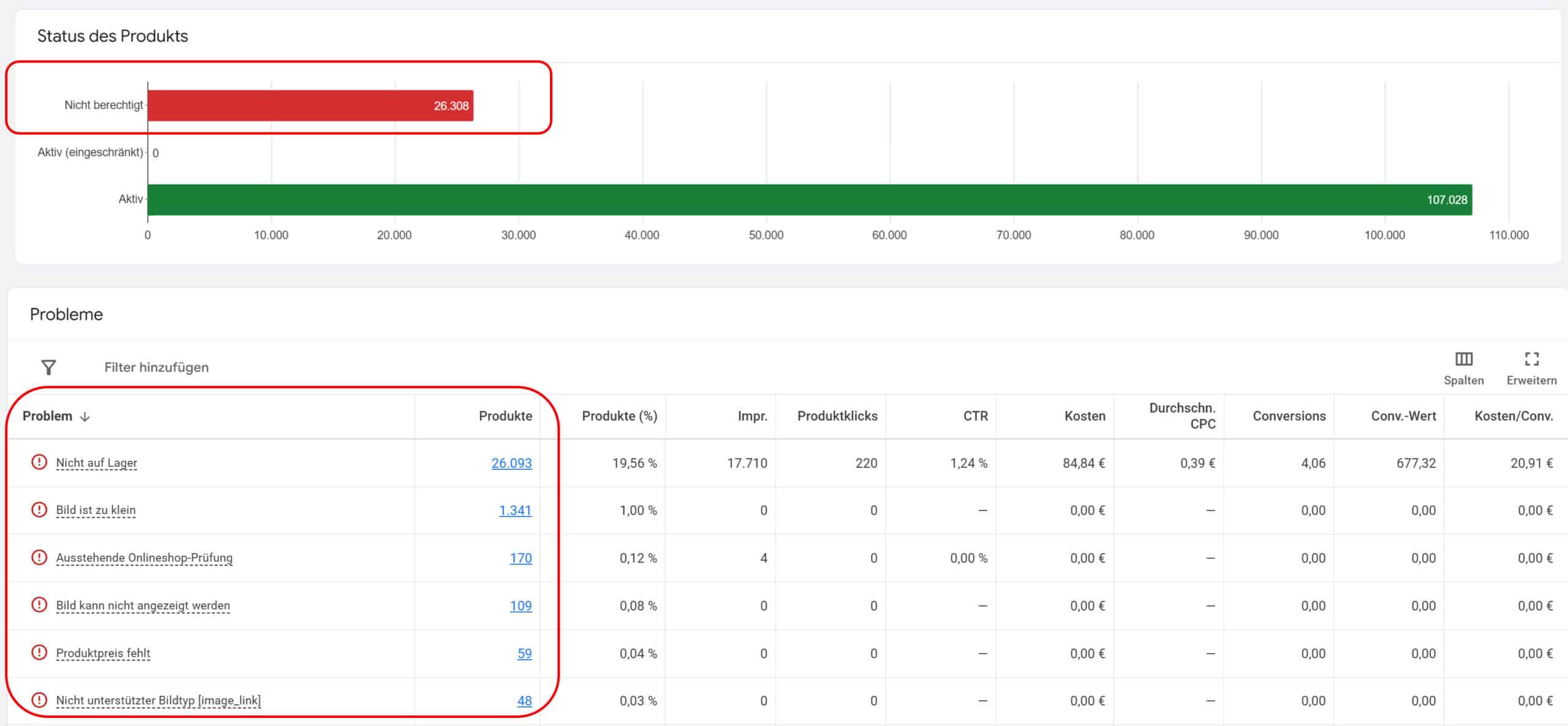Sort by the CTR column header
Viewport: 1568px width, 726px height.
pos(975,416)
